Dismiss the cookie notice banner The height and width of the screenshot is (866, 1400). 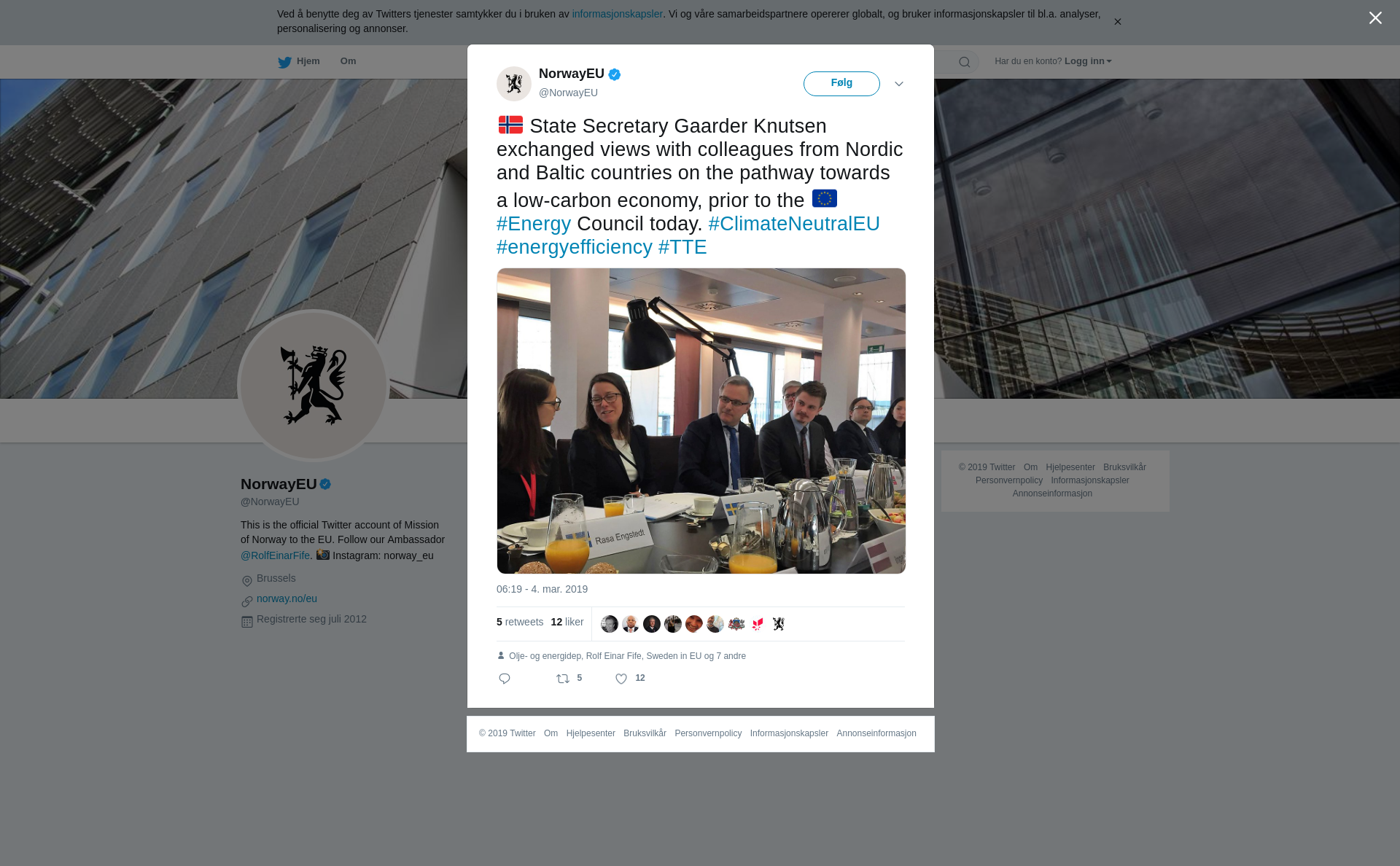(1117, 22)
